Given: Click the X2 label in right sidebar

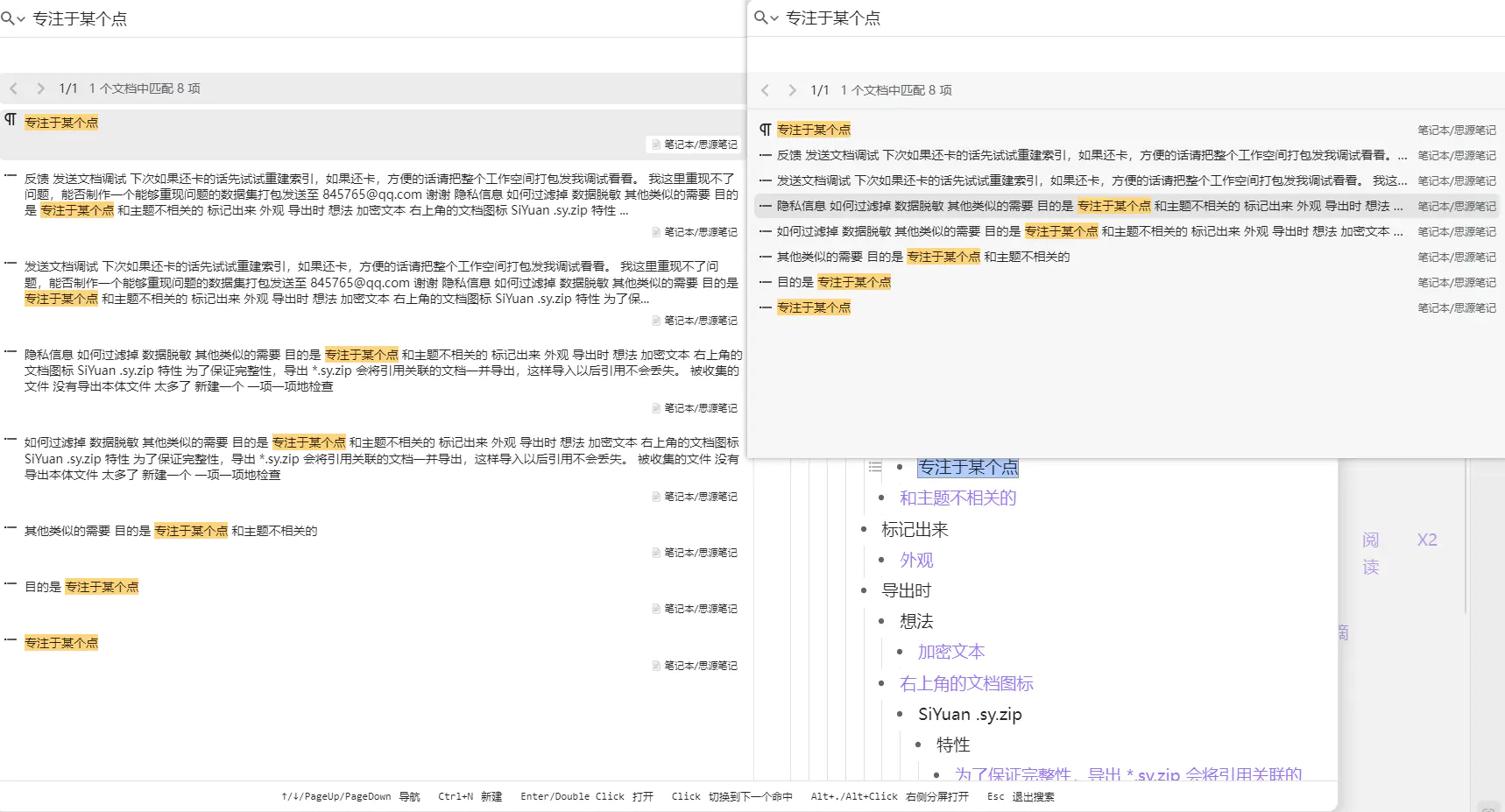Looking at the screenshot, I should pyautogui.click(x=1427, y=540).
